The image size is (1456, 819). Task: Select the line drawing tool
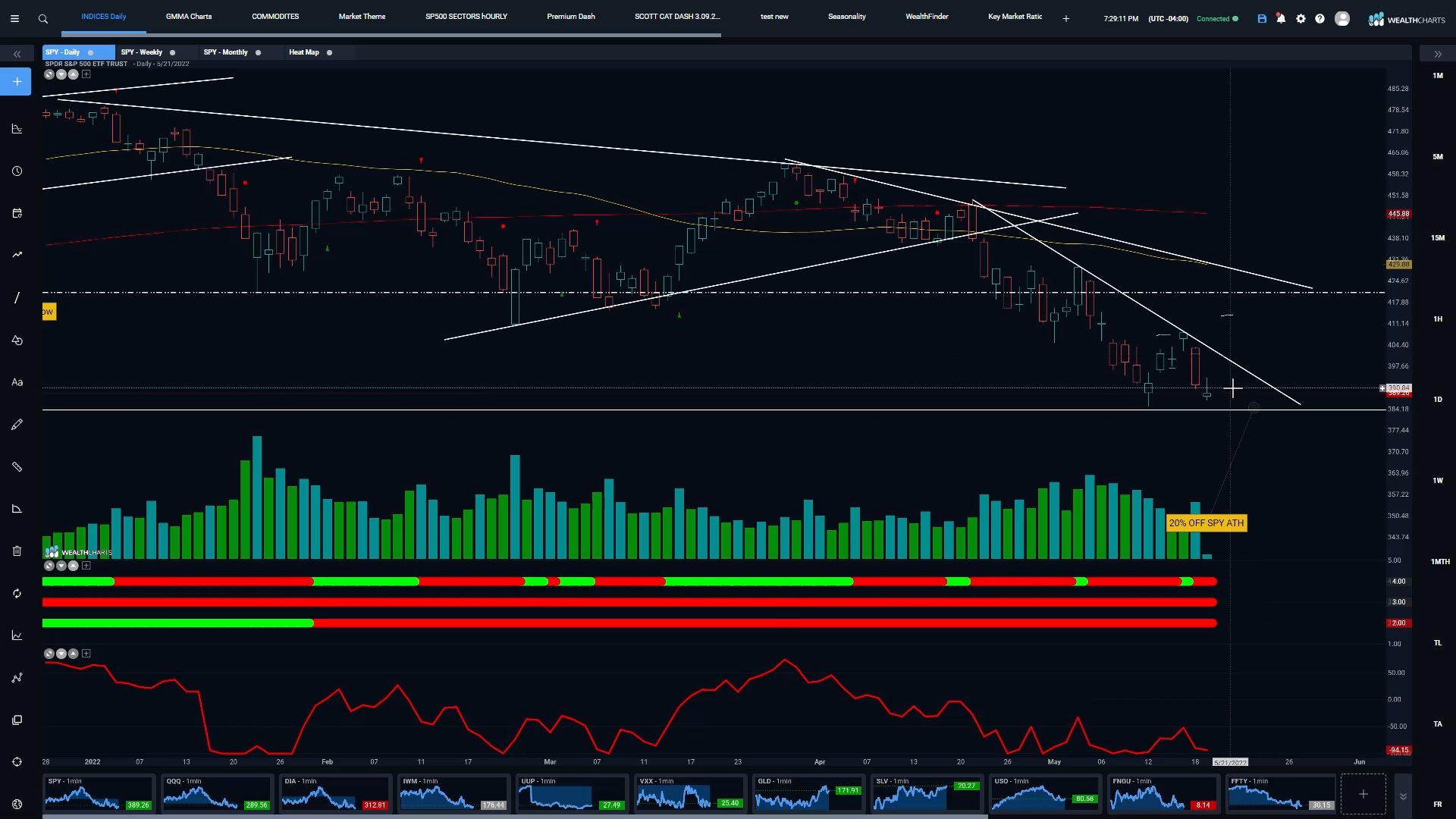(x=17, y=297)
